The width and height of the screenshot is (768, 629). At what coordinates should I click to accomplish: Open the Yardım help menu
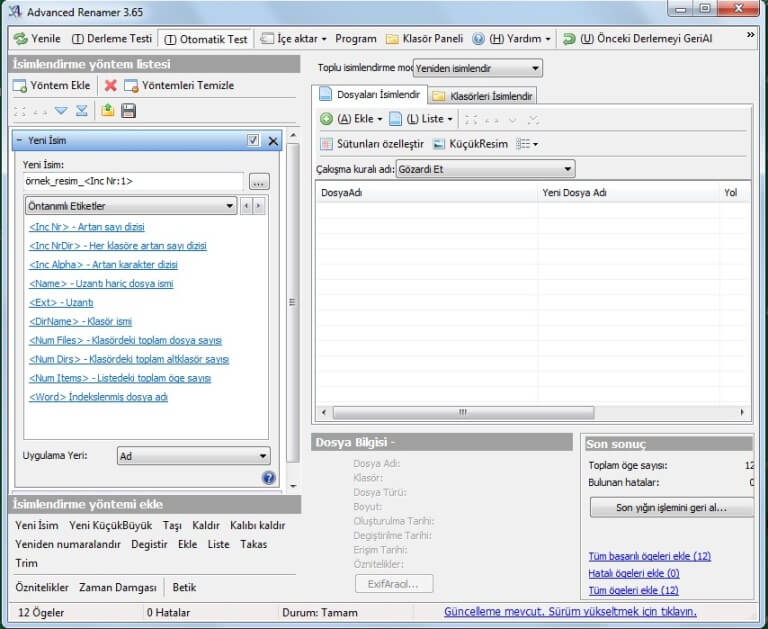pos(512,39)
